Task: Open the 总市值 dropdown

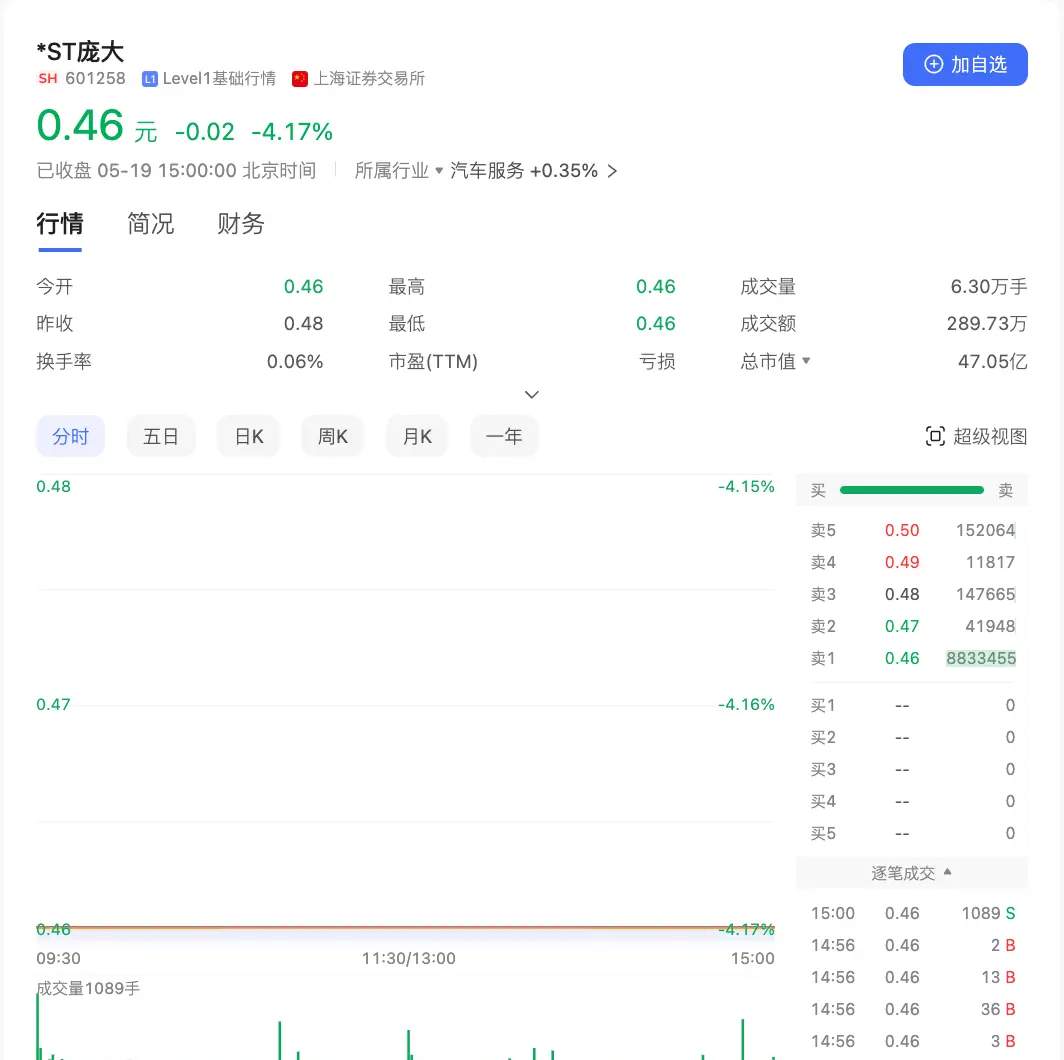Action: (x=775, y=361)
